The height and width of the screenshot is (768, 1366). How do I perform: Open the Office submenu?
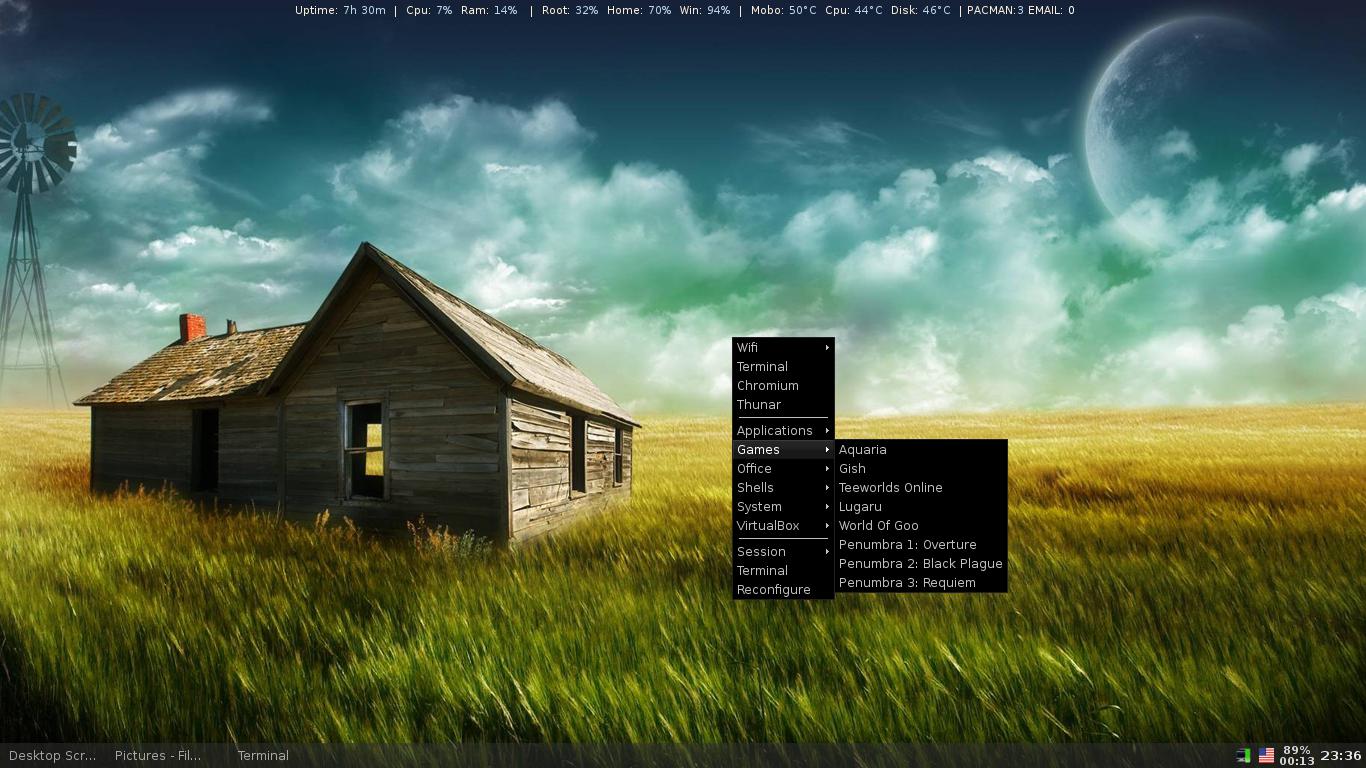[783, 469]
